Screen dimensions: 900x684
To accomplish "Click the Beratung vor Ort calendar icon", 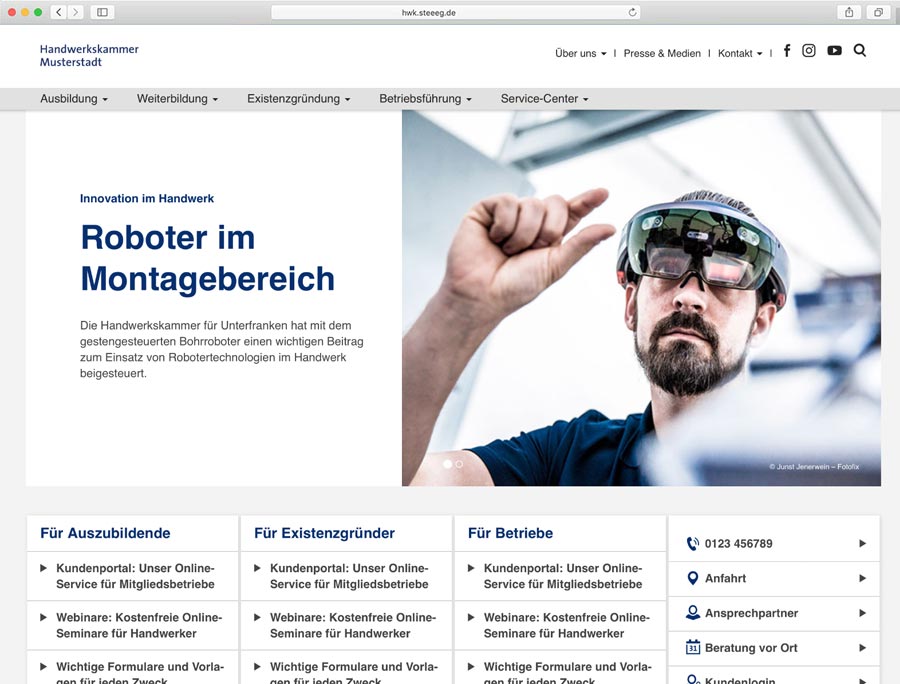I will (x=692, y=648).
